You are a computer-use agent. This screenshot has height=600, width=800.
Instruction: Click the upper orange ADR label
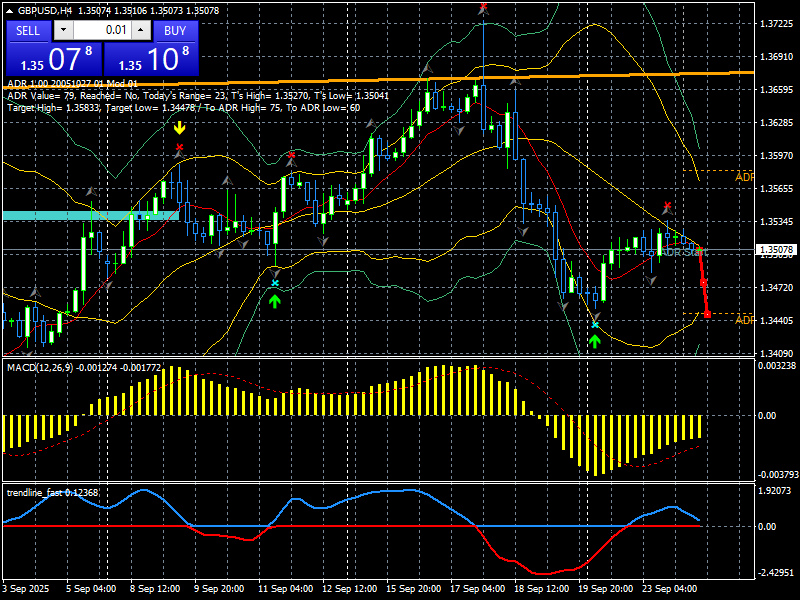744,177
